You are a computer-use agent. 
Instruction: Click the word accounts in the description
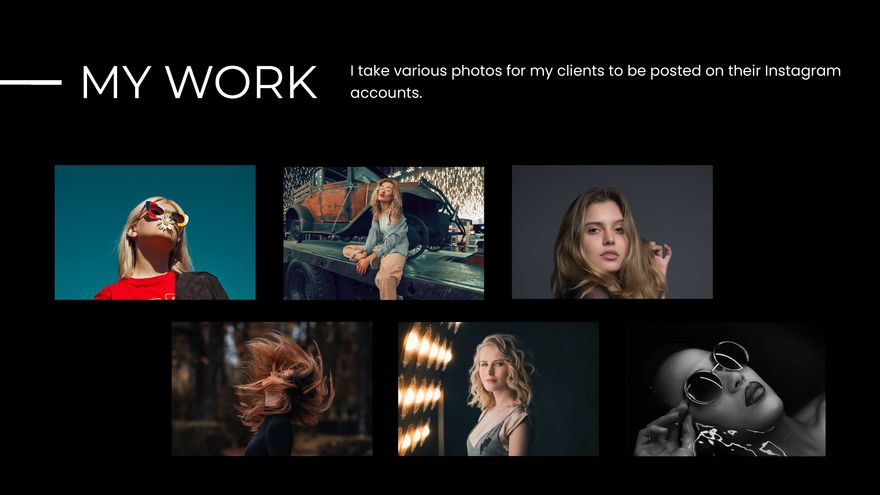tap(385, 93)
